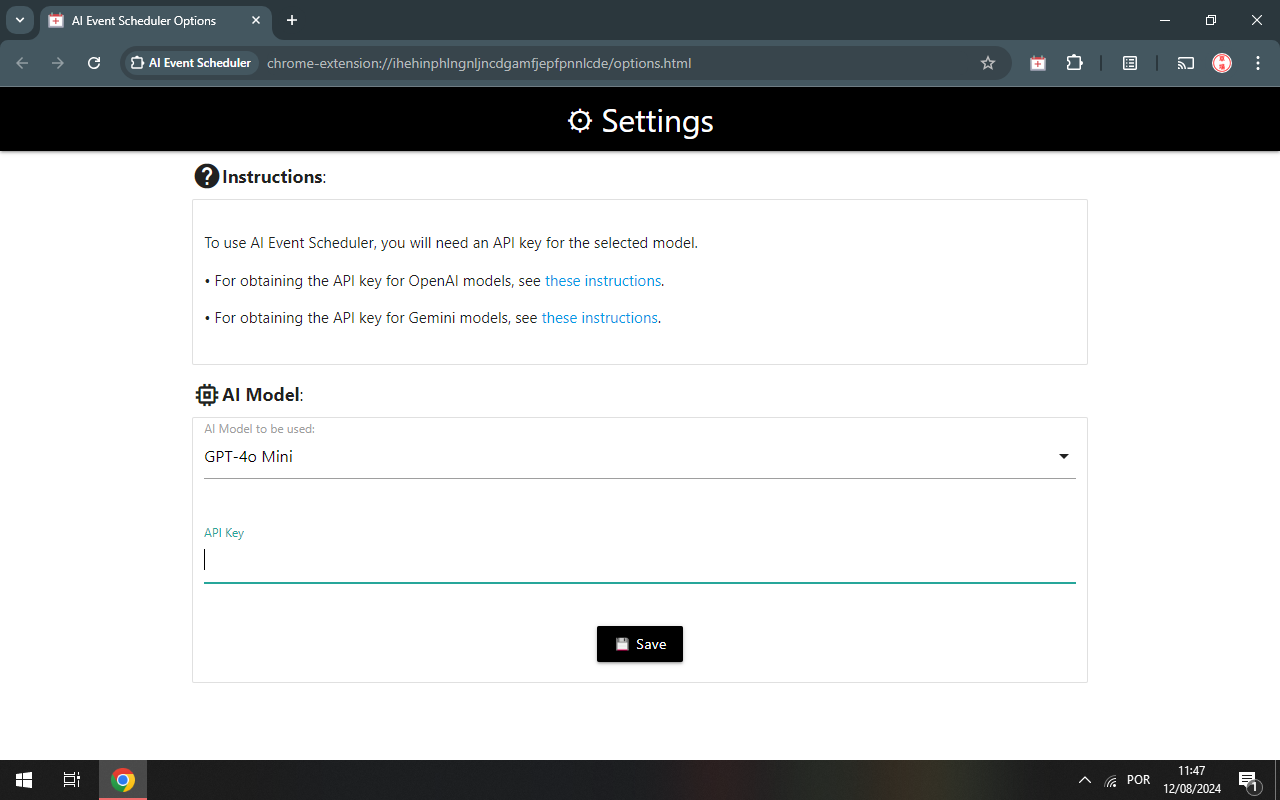The image size is (1280, 800).
Task: Click the AI Model chip icon
Action: point(206,395)
